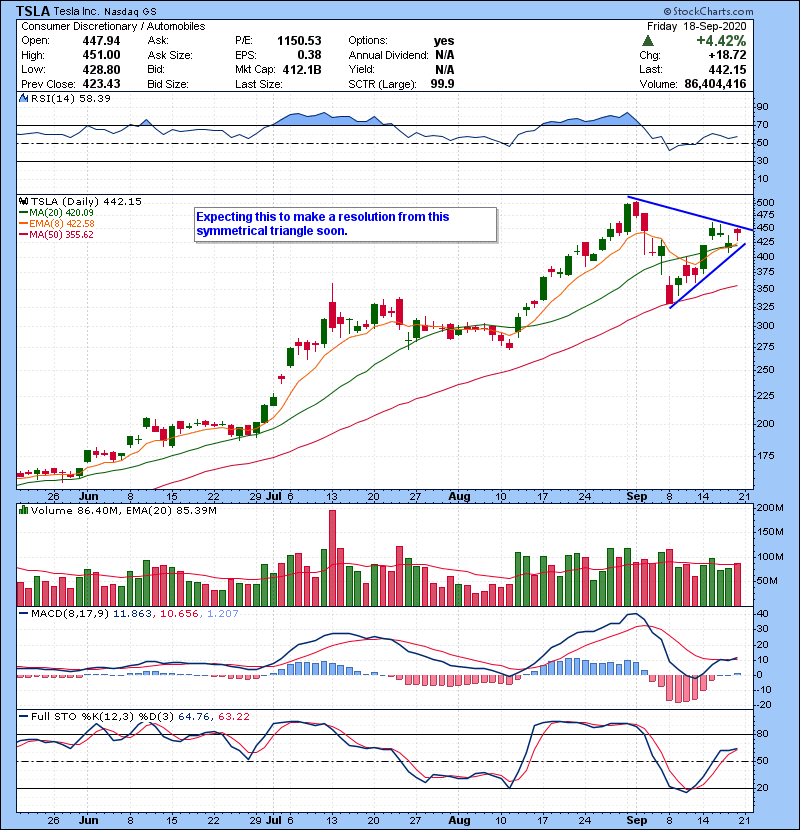Click the MACD(8,17,9) indicator label
The width and height of the screenshot is (800, 830).
click(x=70, y=614)
